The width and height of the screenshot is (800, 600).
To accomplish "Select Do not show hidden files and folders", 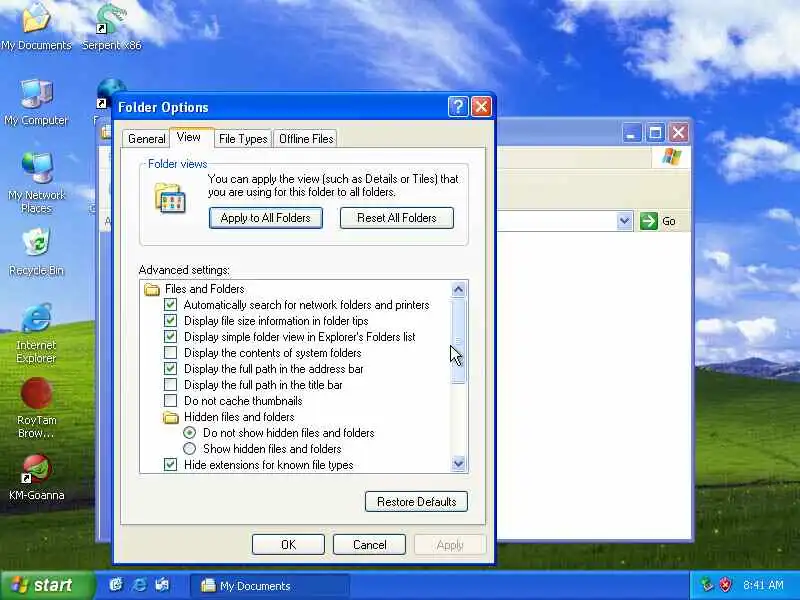I will click(189, 433).
